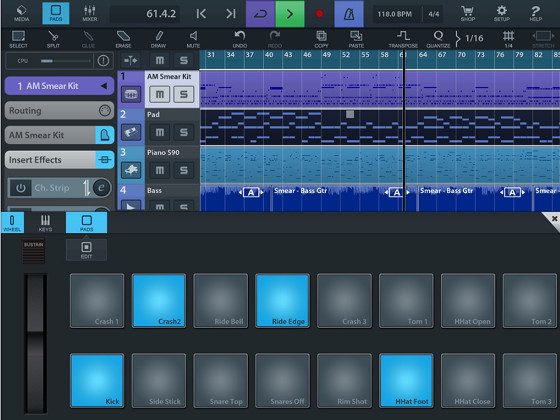560x420 pixels.
Task: Mute the Piano S90 track
Action: (160, 170)
